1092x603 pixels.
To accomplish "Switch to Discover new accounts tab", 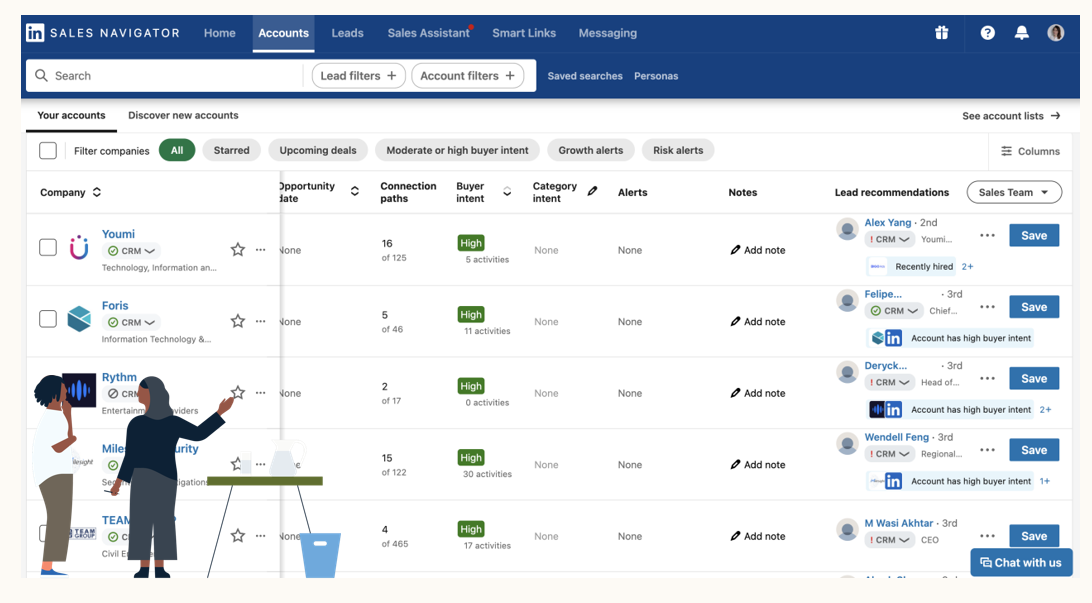I will coord(183,115).
